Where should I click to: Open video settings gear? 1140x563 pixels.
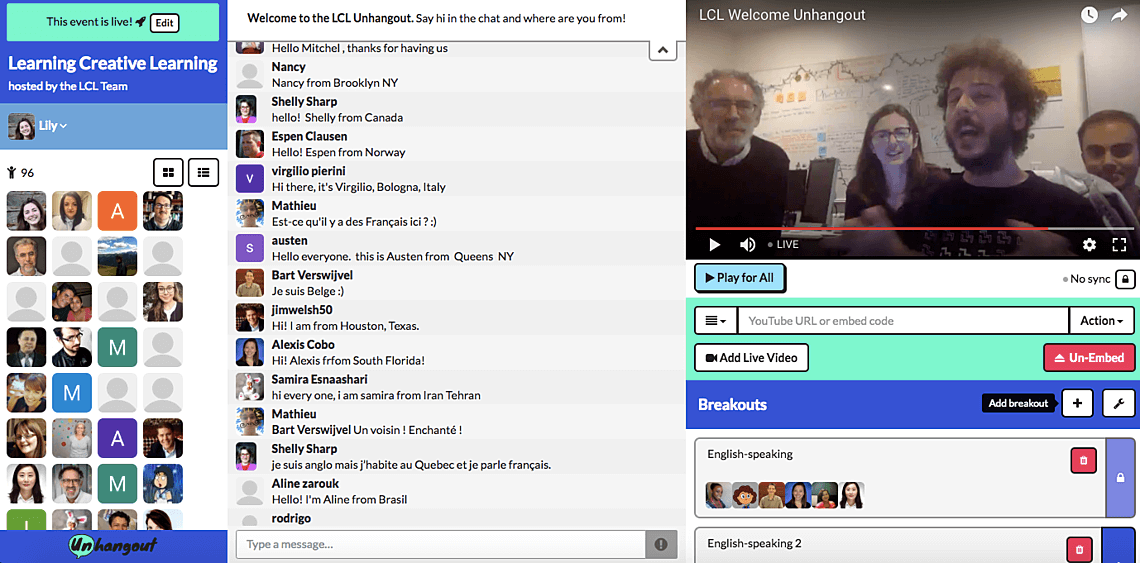point(1089,244)
